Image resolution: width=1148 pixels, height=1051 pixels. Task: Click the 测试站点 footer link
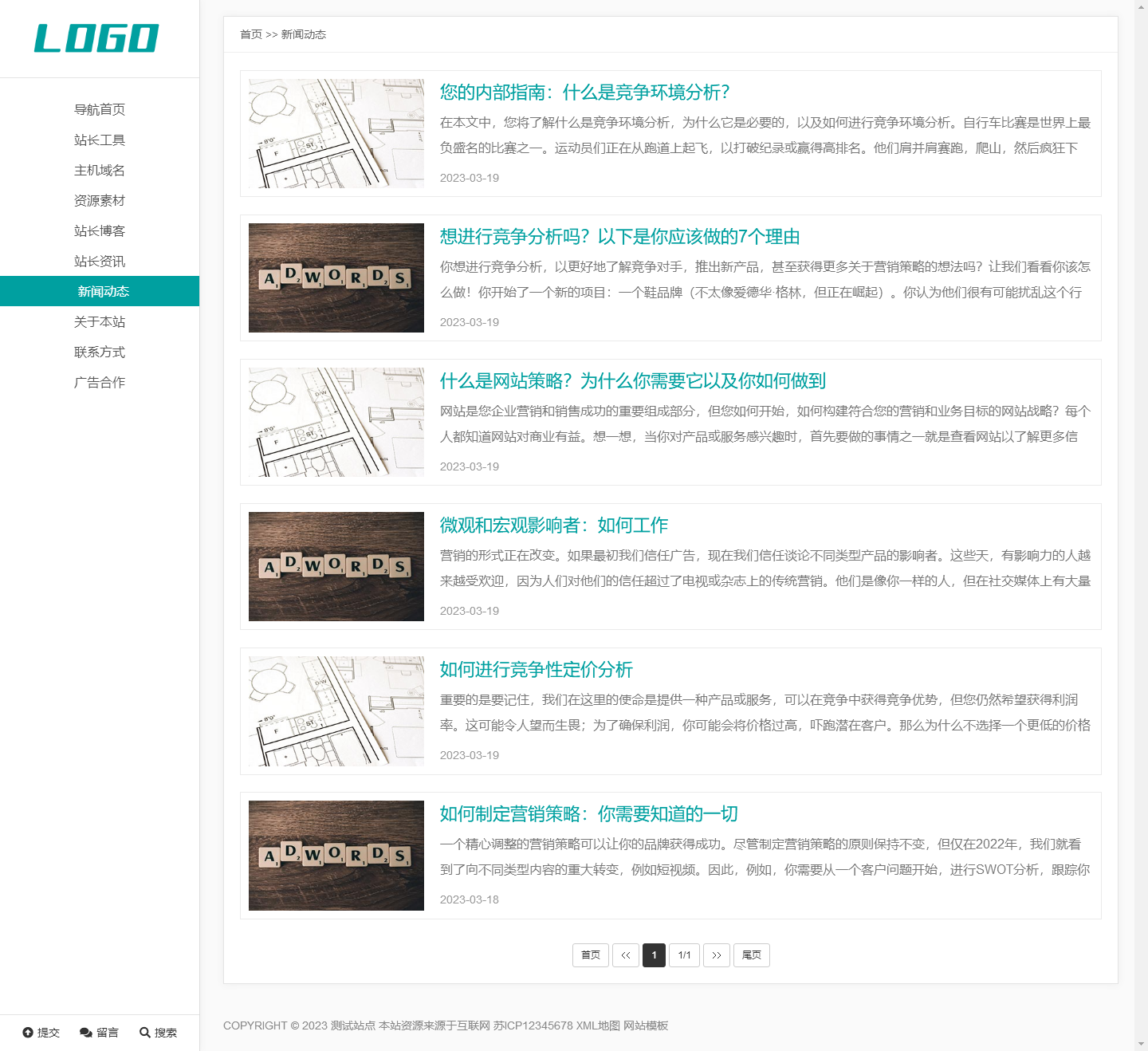point(353,1025)
